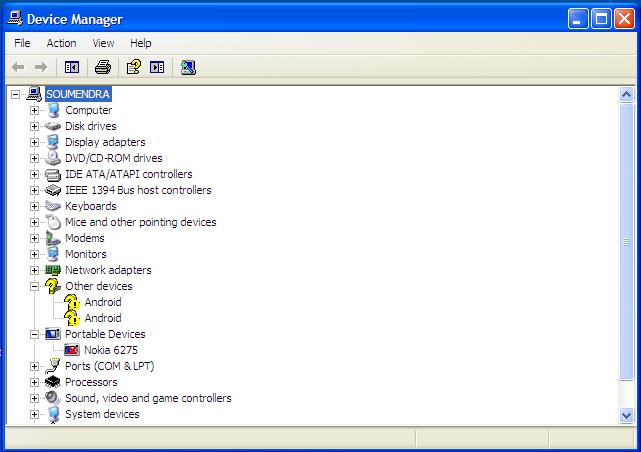
Task: Open the Help menu
Action: tap(141, 43)
